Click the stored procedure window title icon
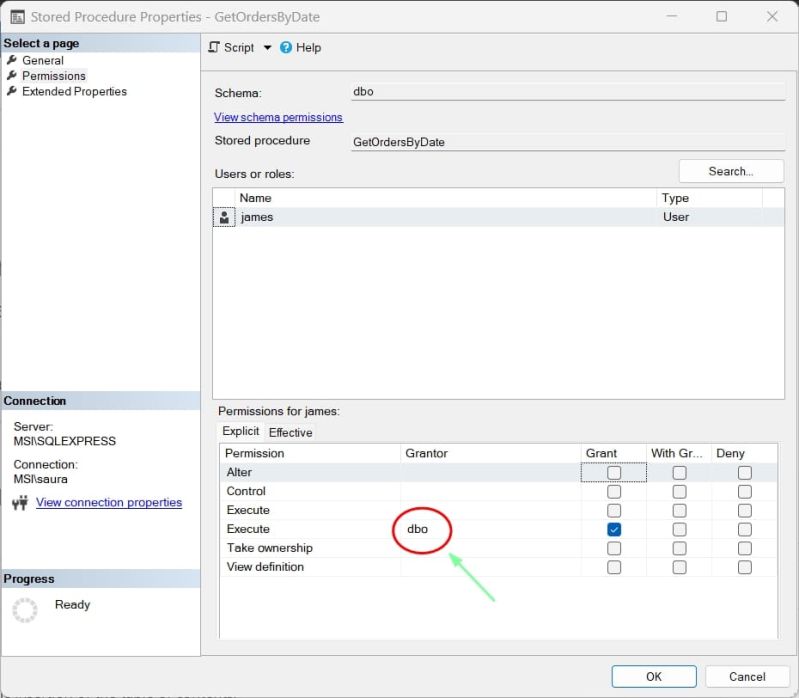Screen dimensions: 799x698 coord(17,17)
